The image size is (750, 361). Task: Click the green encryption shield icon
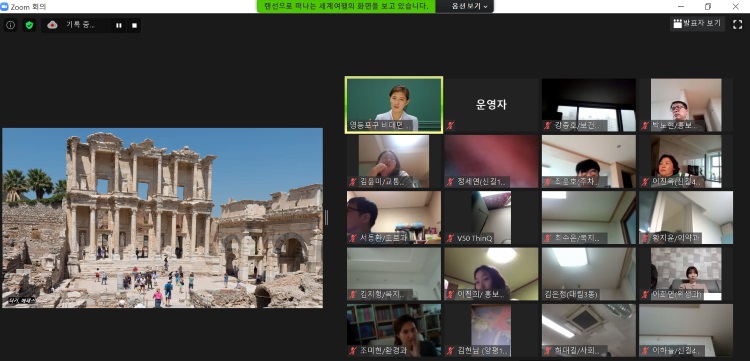click(x=29, y=25)
